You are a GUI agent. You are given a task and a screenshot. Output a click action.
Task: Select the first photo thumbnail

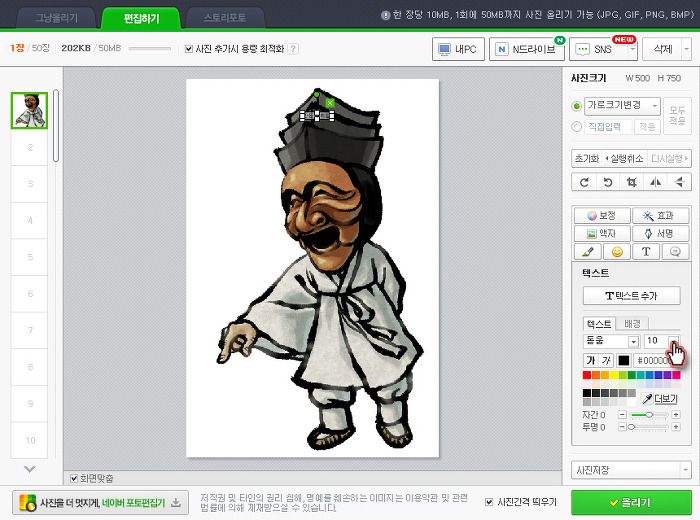29,111
